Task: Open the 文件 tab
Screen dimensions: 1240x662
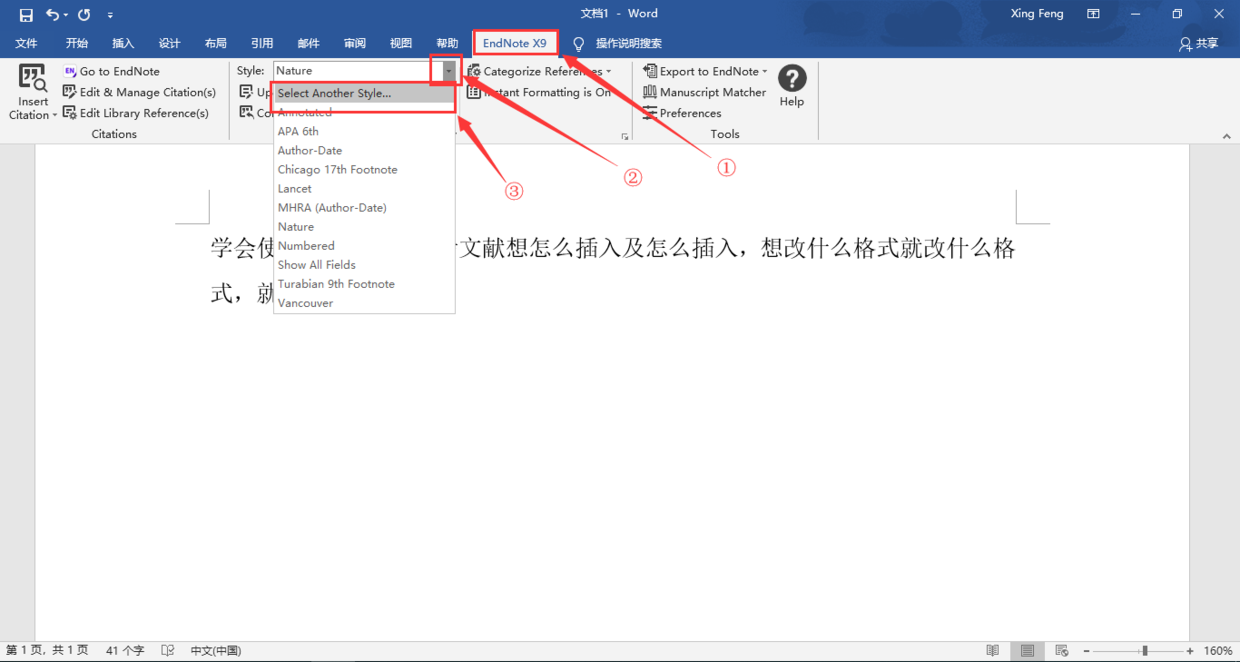Action: [x=27, y=43]
